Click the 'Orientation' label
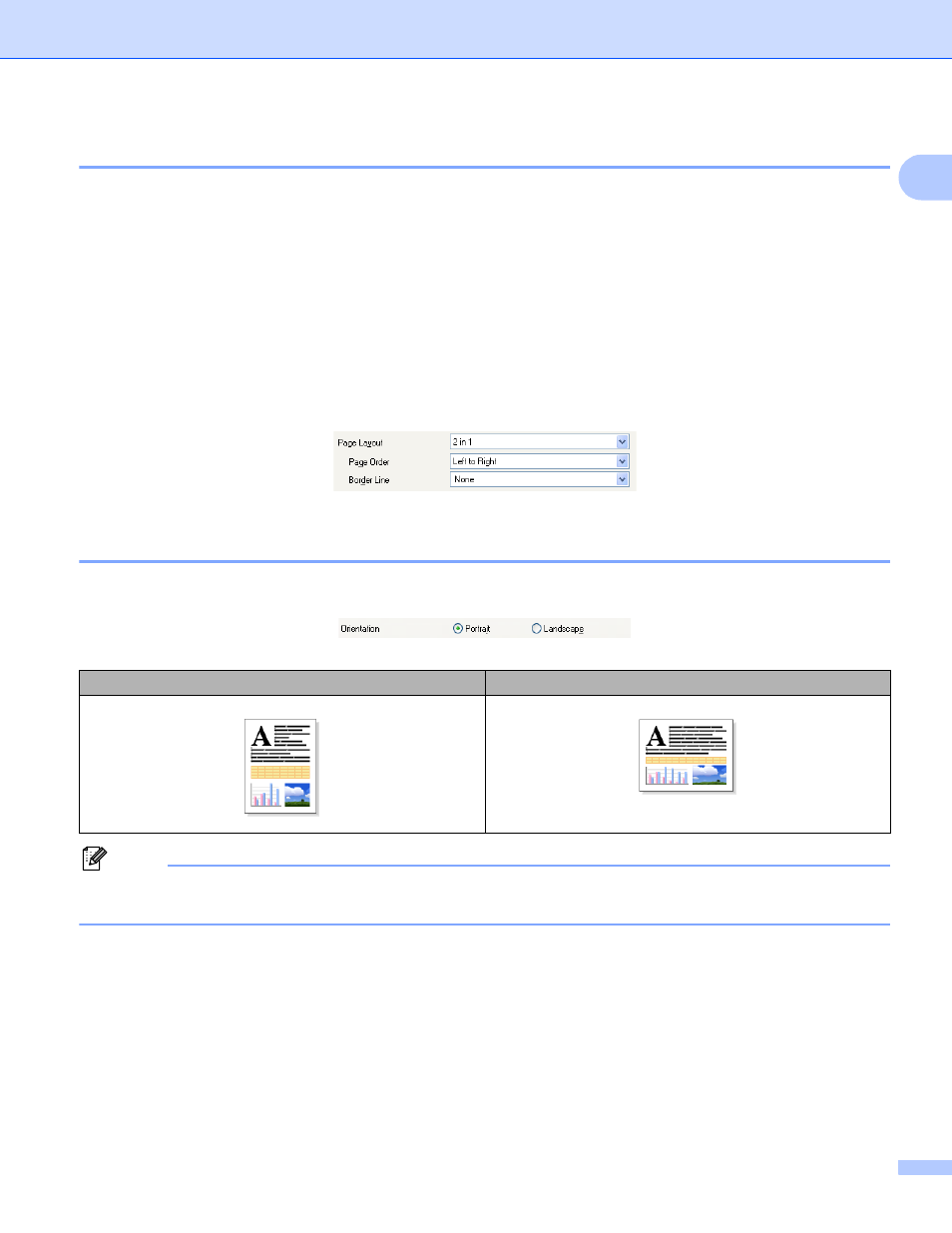The image size is (952, 1233). (x=360, y=629)
